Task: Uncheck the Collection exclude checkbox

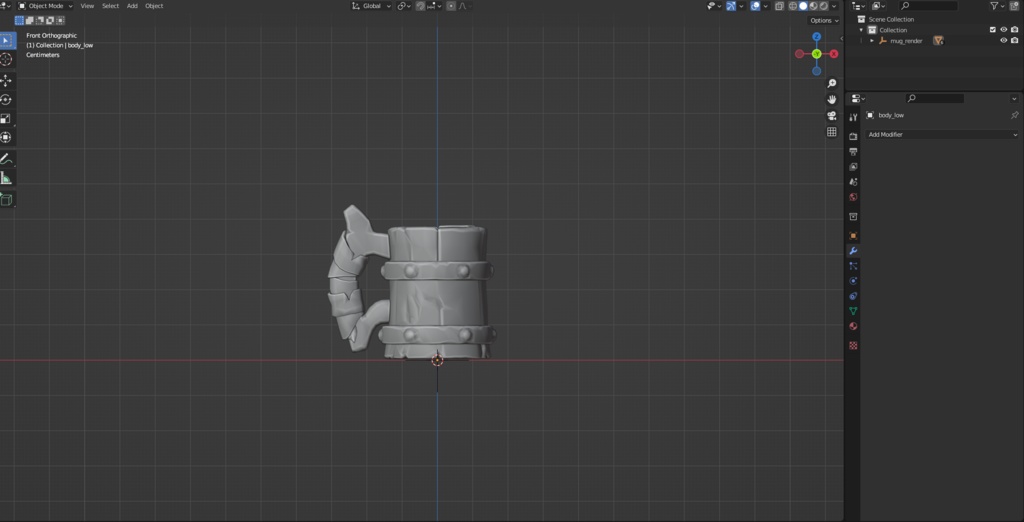Action: 992,30
